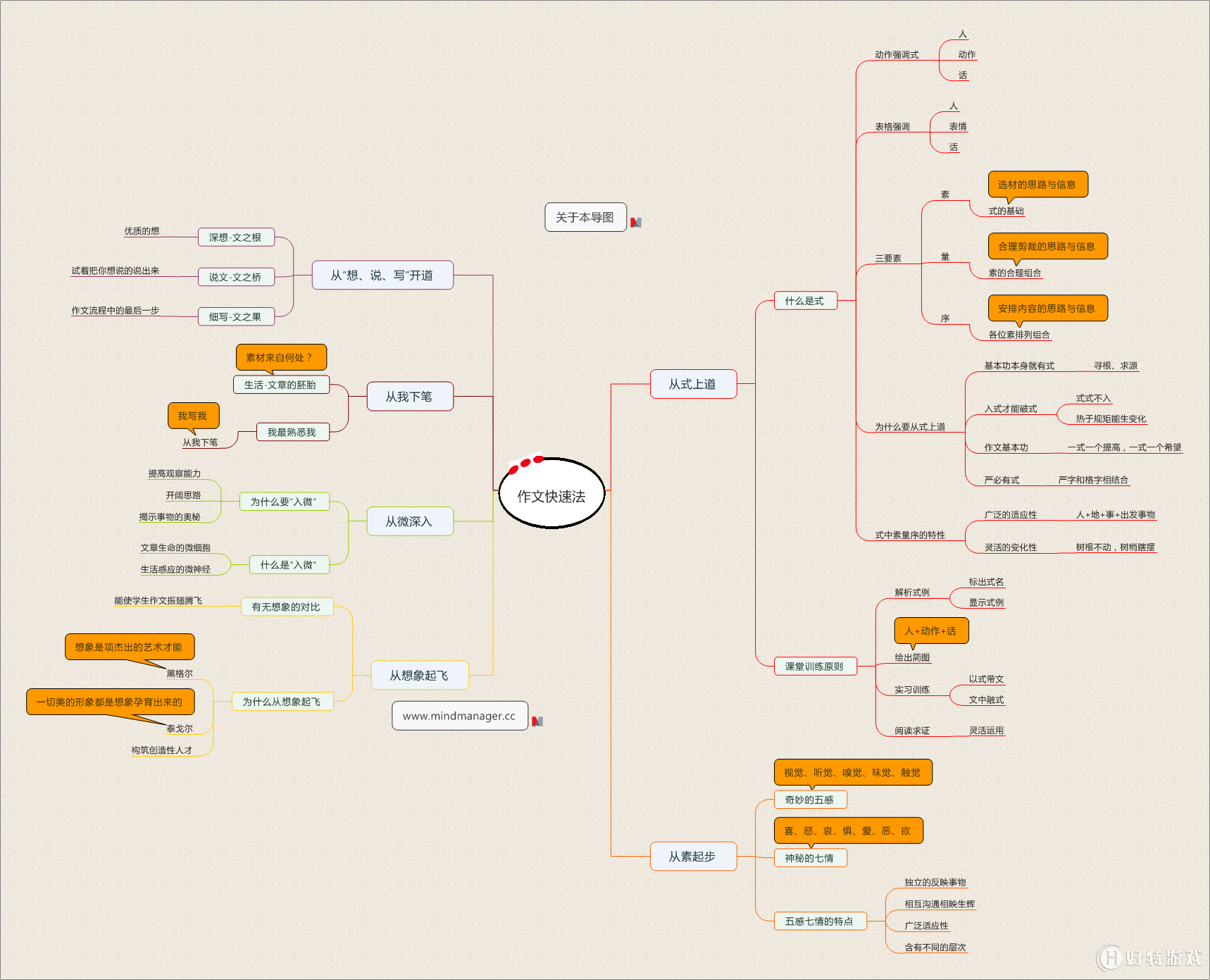
Task: Click the 课堂训练原则 subtopic
Action: (816, 666)
